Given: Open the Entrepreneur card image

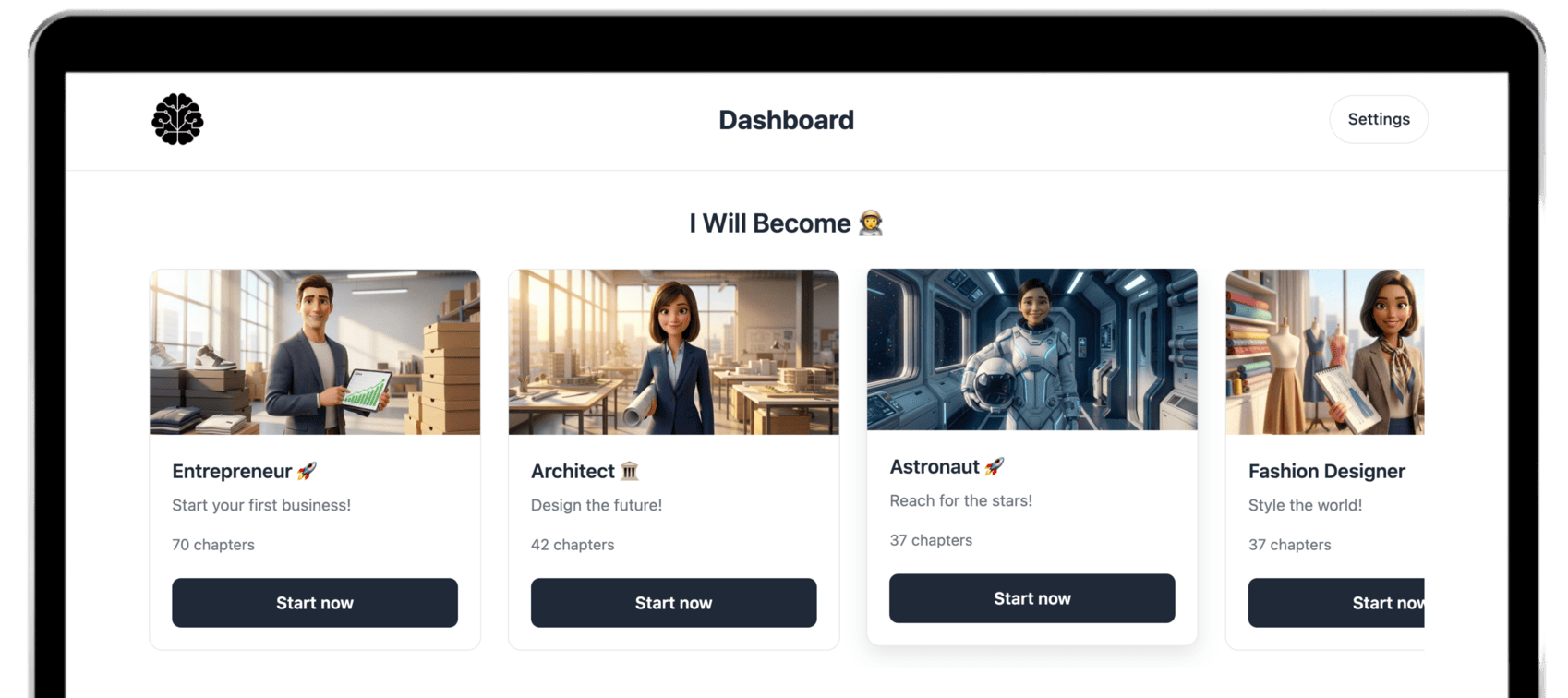Looking at the screenshot, I should coord(315,352).
